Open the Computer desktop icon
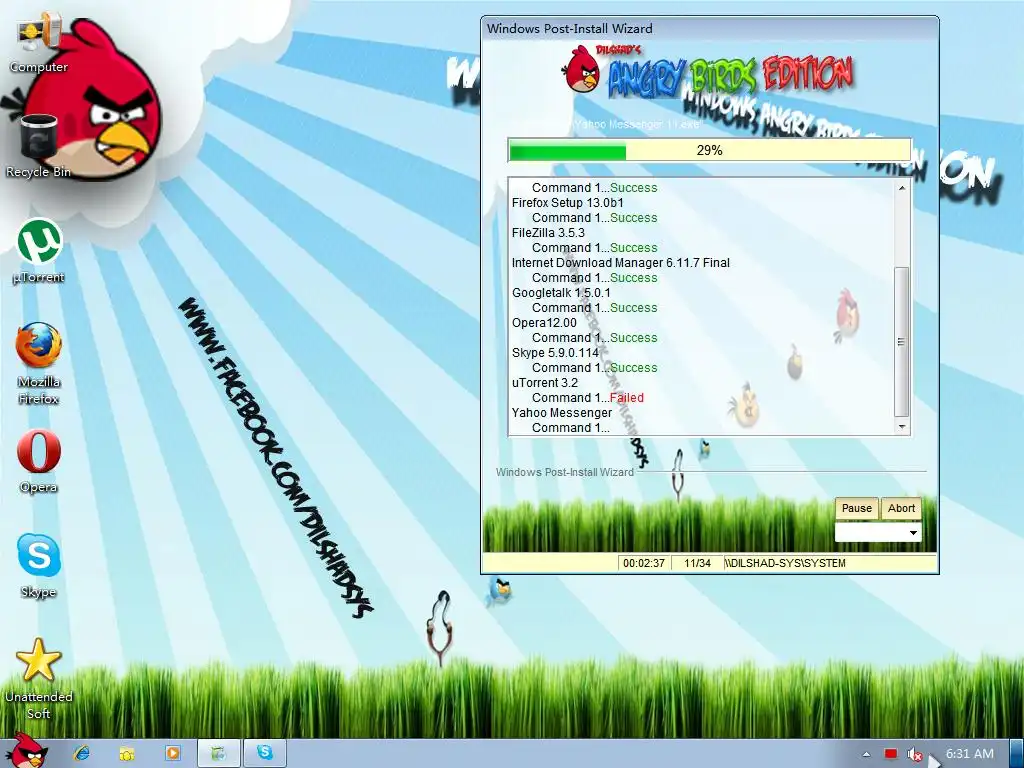This screenshot has width=1024, height=768. click(x=39, y=43)
